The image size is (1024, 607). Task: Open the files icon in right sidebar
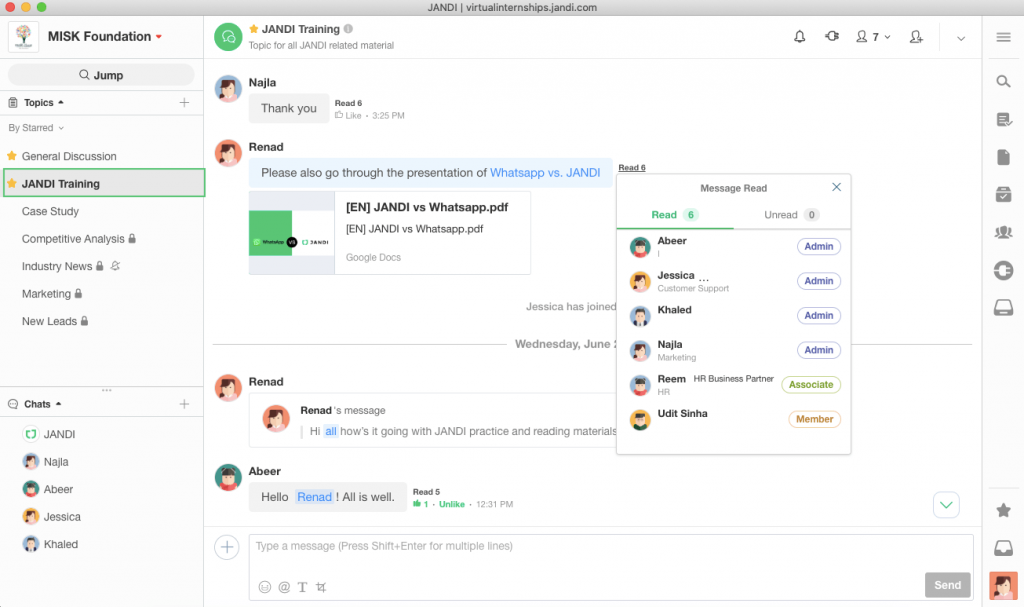point(1003,157)
